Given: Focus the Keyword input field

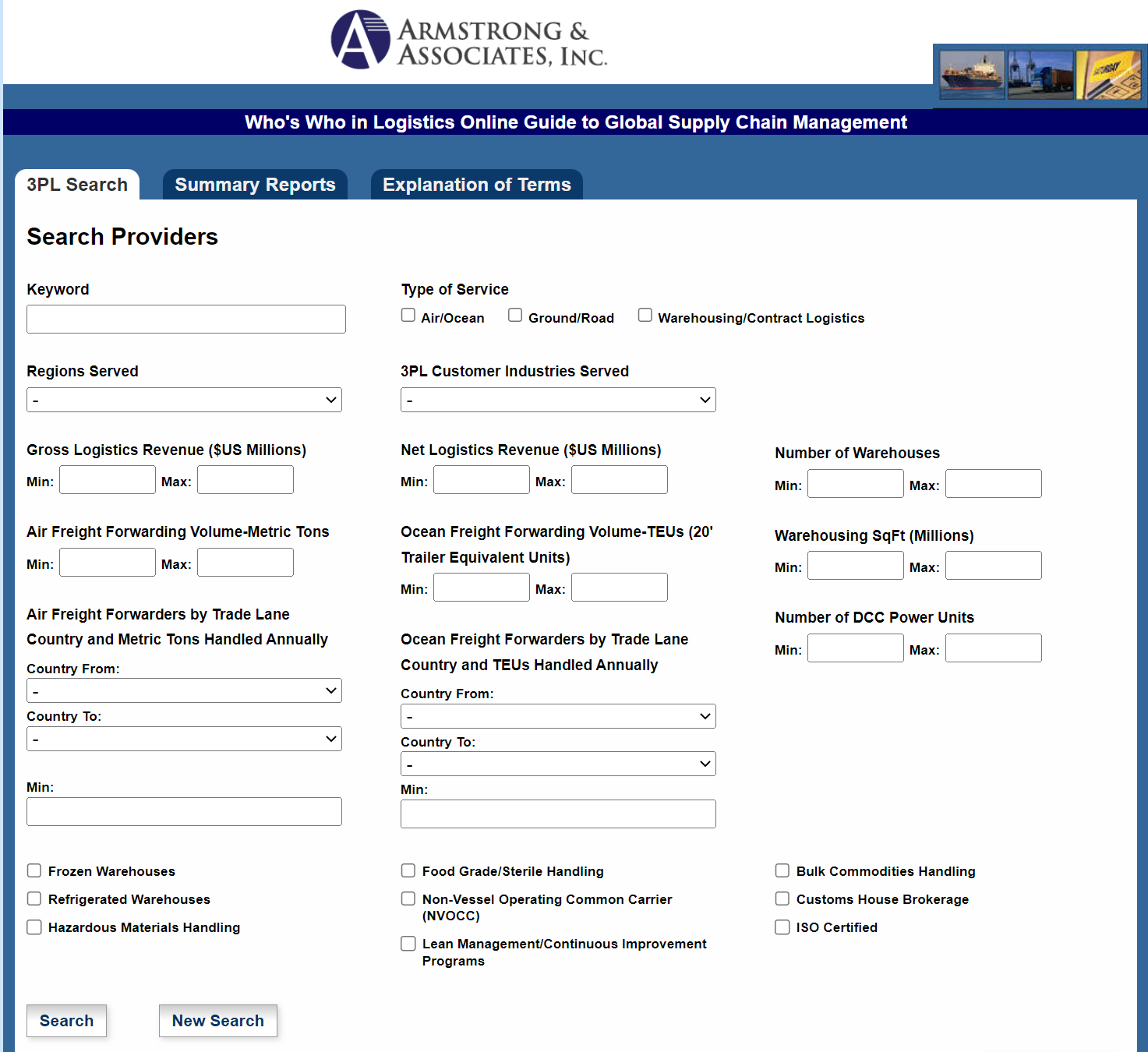Looking at the screenshot, I should click(186, 319).
